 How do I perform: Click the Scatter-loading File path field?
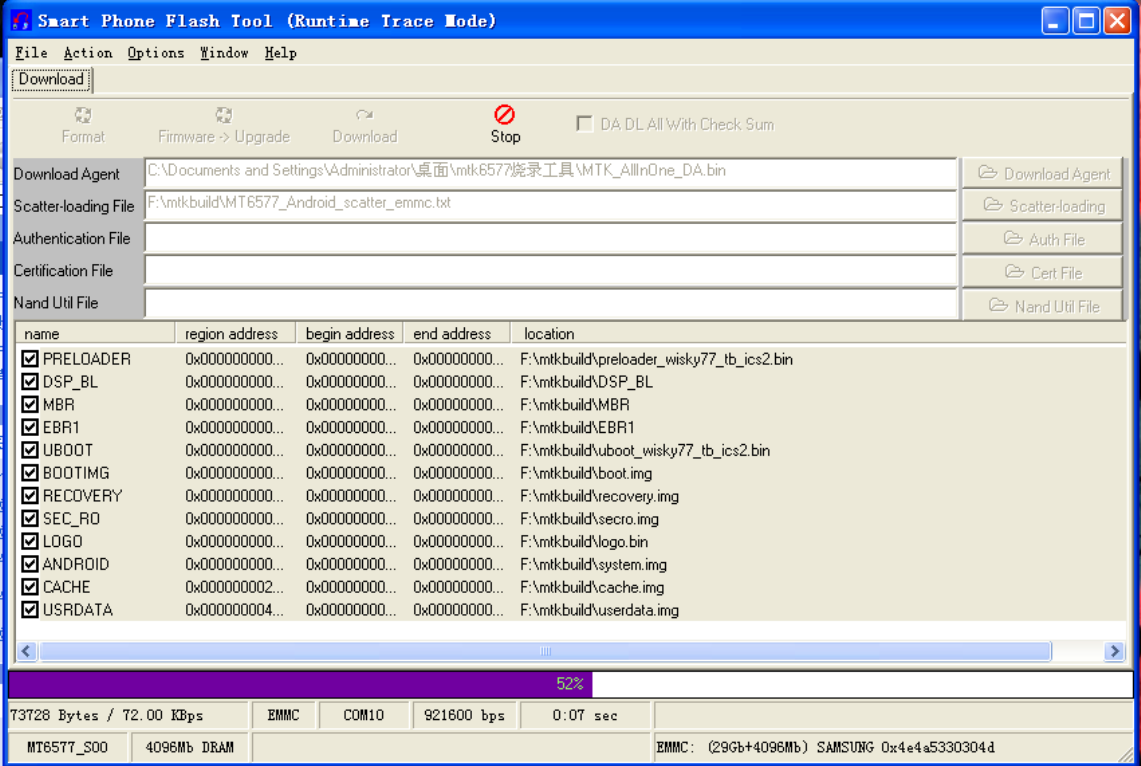[551, 206]
